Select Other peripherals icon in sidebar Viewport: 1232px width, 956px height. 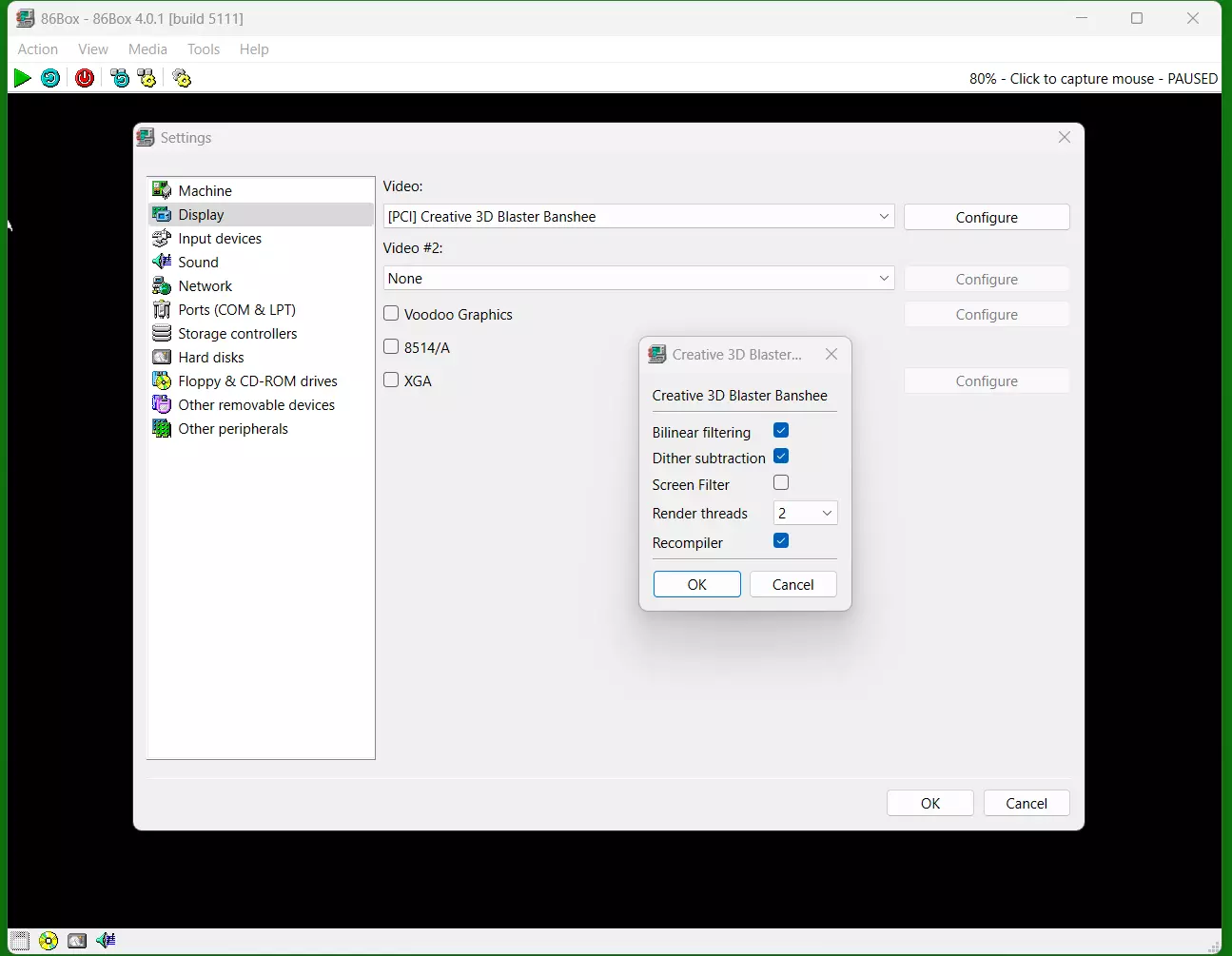click(162, 428)
